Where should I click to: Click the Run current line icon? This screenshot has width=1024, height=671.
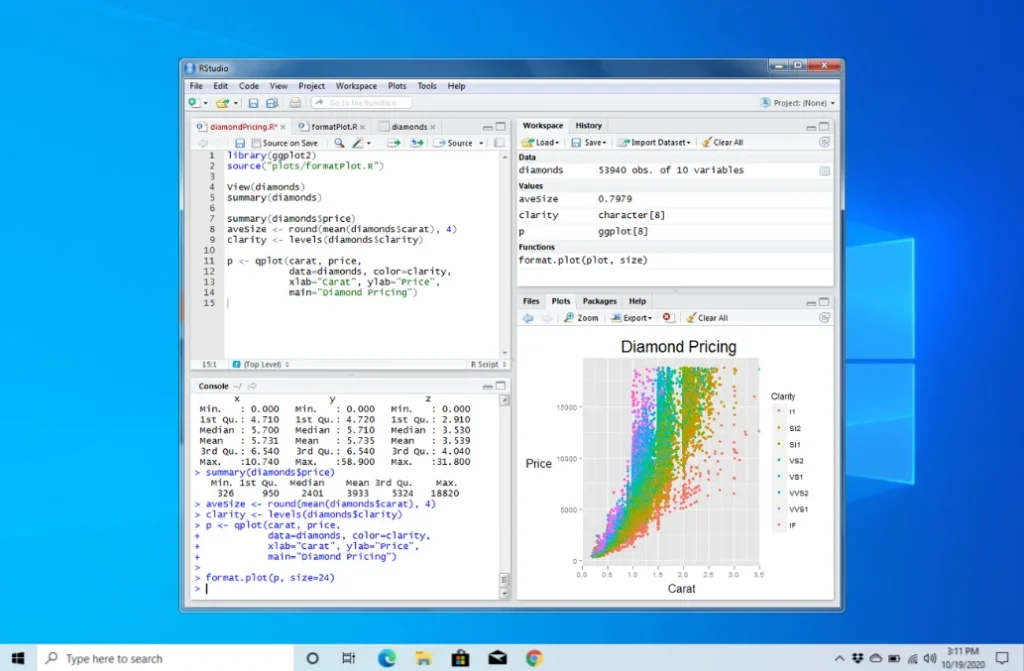393,143
